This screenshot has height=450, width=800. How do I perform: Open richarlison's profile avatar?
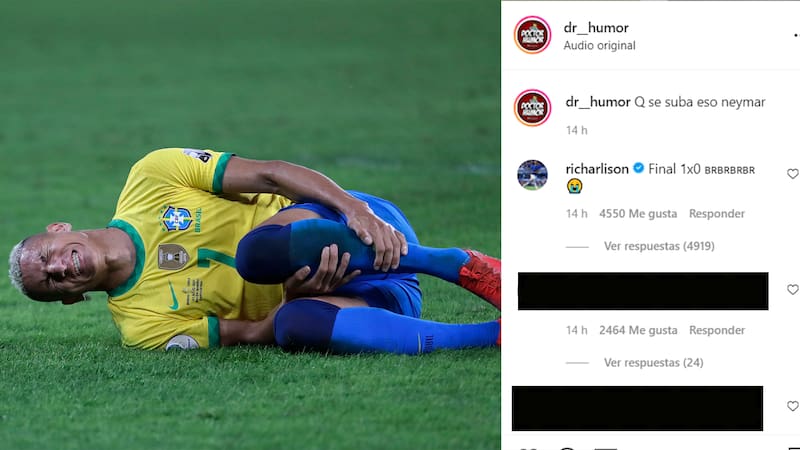(532, 174)
